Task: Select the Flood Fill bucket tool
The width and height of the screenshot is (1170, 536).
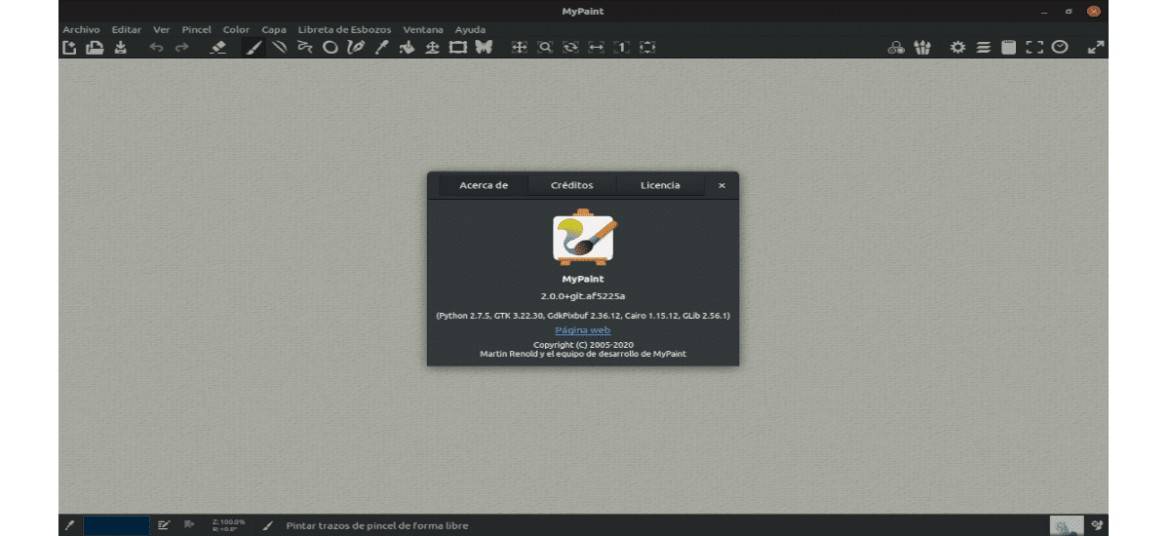Action: tap(407, 48)
